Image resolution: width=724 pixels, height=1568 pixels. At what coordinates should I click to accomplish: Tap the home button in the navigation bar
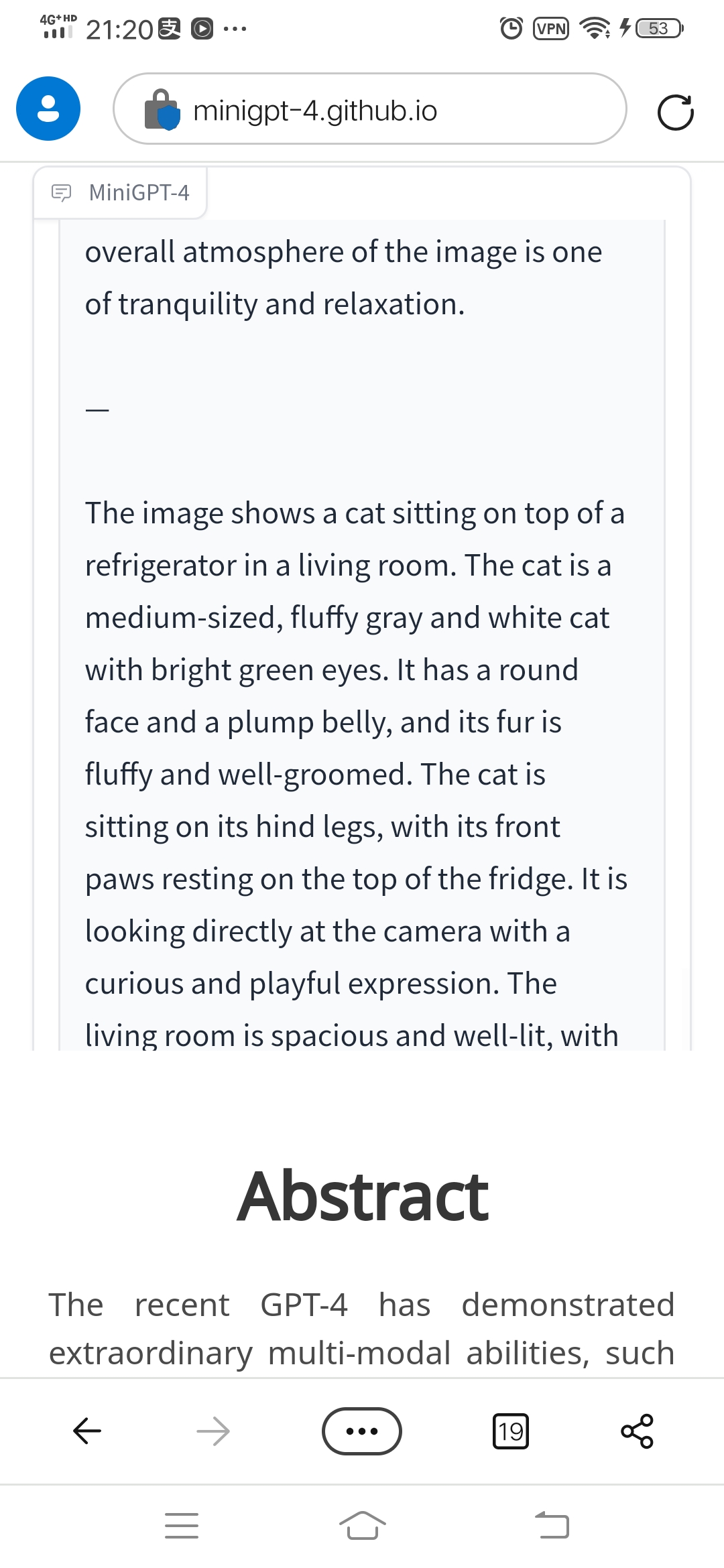362,1525
